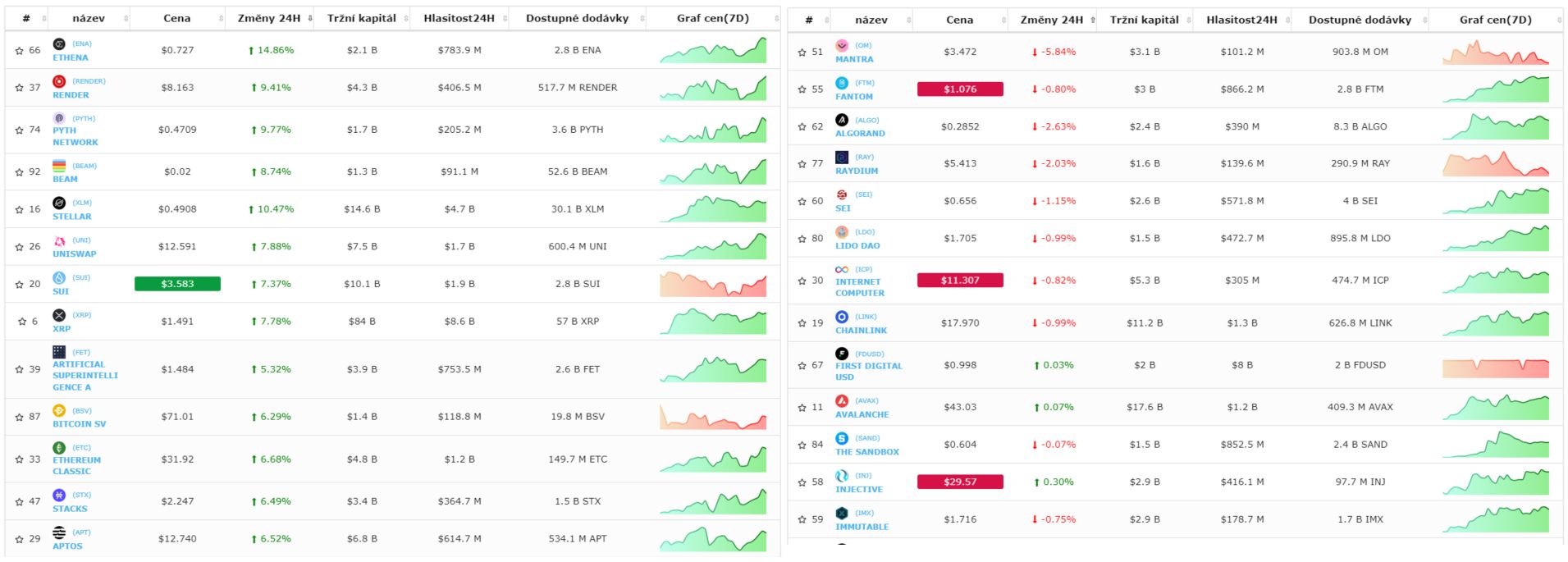Open the INTERNET COMPUTER coin link
The image size is (1568, 562).
[x=860, y=287]
